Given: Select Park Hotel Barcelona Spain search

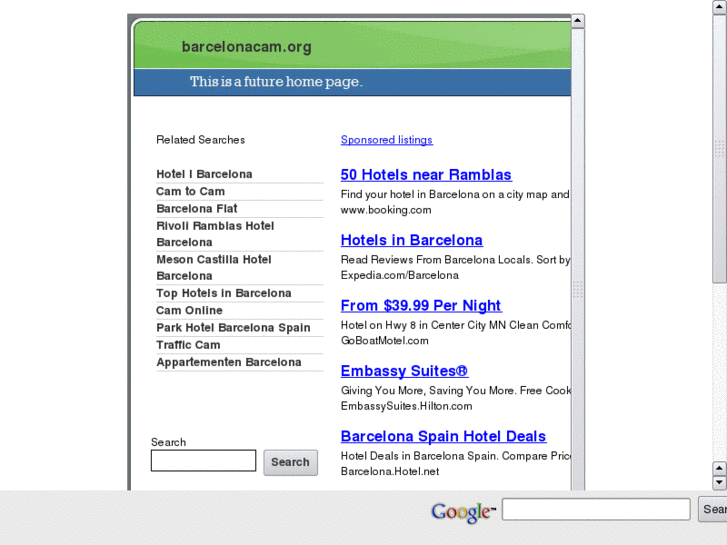Looking at the screenshot, I should 233,327.
